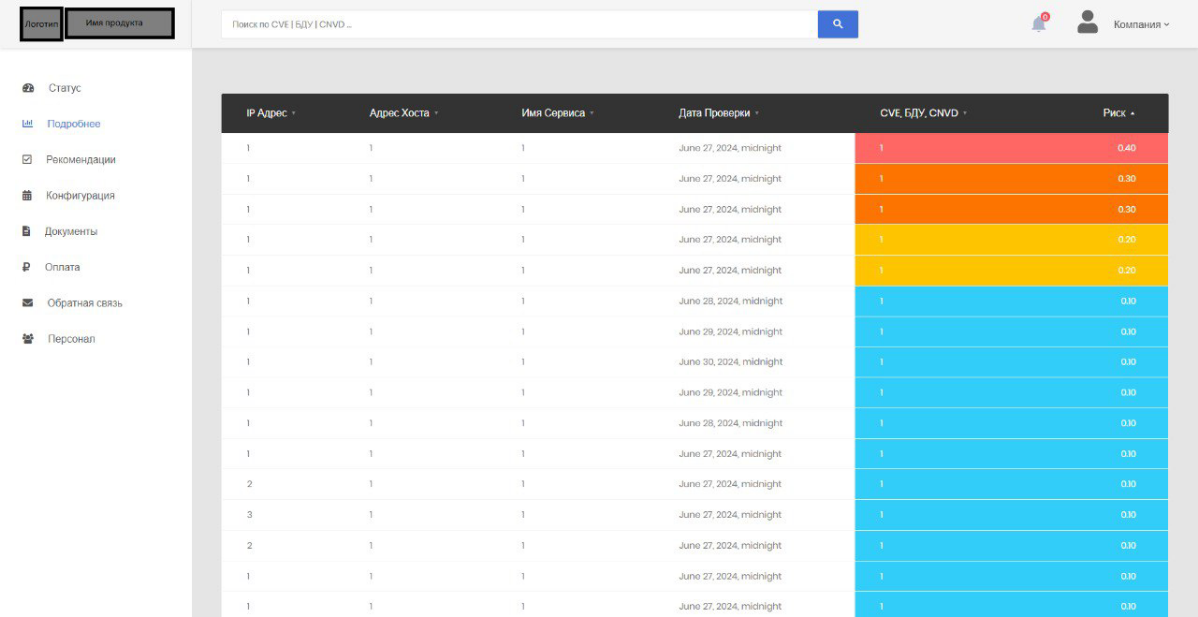Screen dimensions: 1198x617
Task: Open notifications via the bell icon
Action: tap(1038, 24)
